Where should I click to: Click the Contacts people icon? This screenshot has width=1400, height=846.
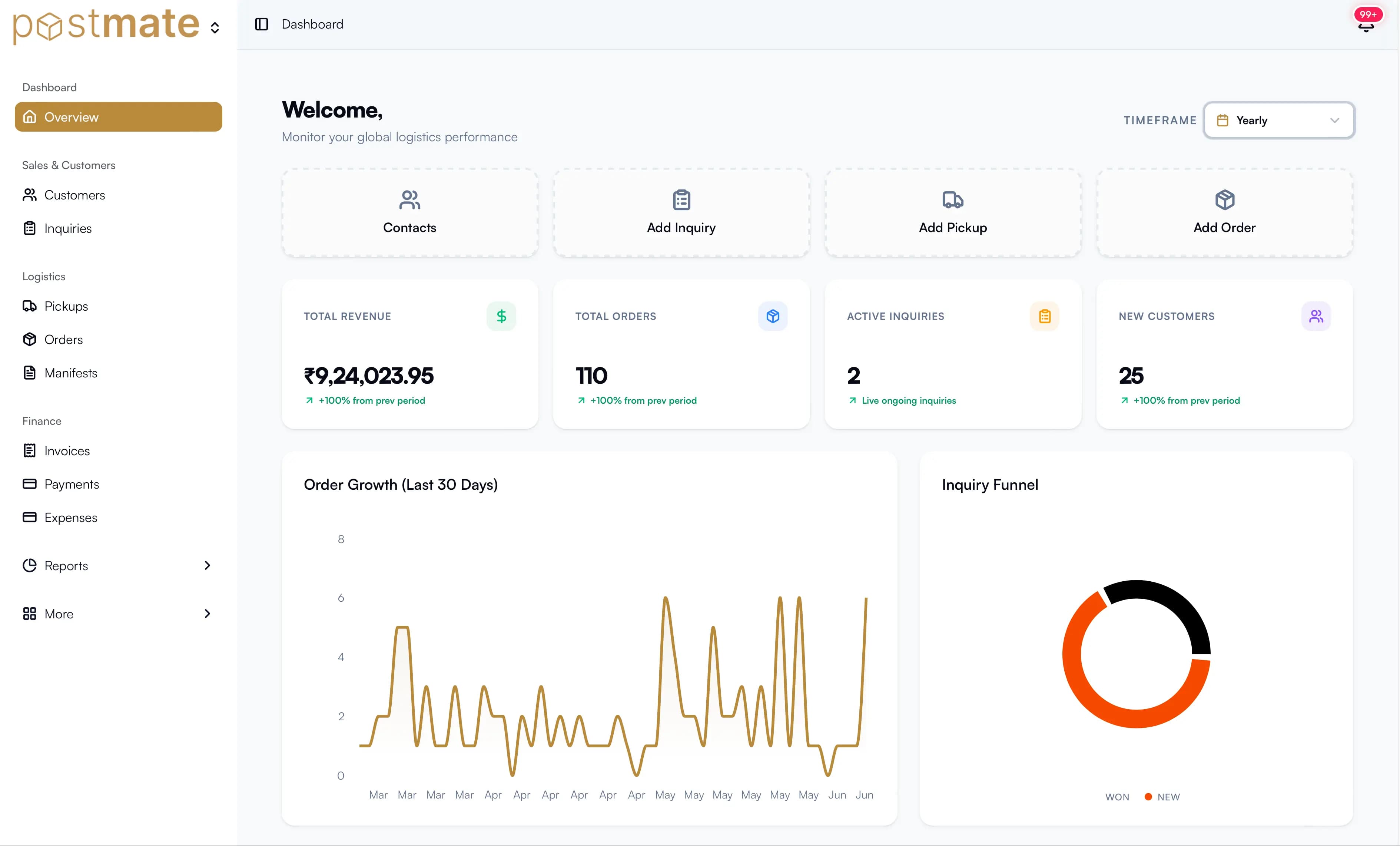pyautogui.click(x=409, y=199)
